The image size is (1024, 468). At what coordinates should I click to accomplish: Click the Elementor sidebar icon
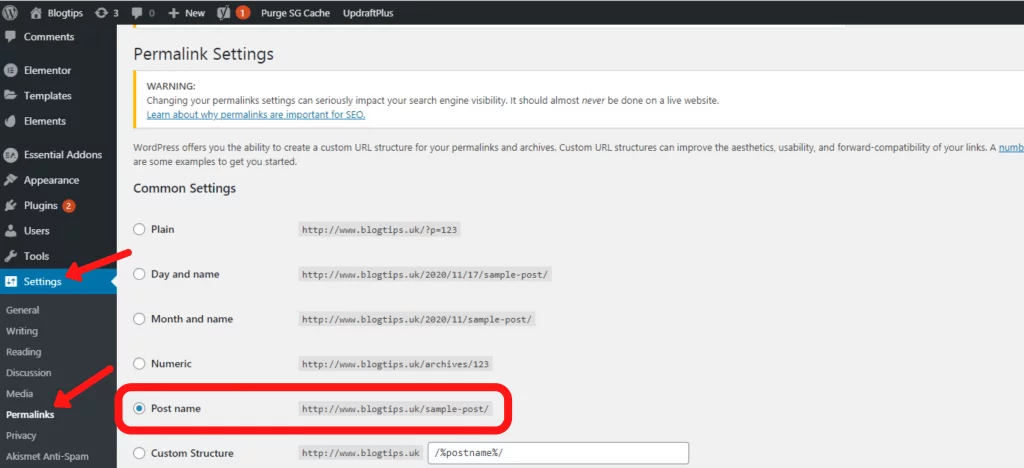point(10,70)
